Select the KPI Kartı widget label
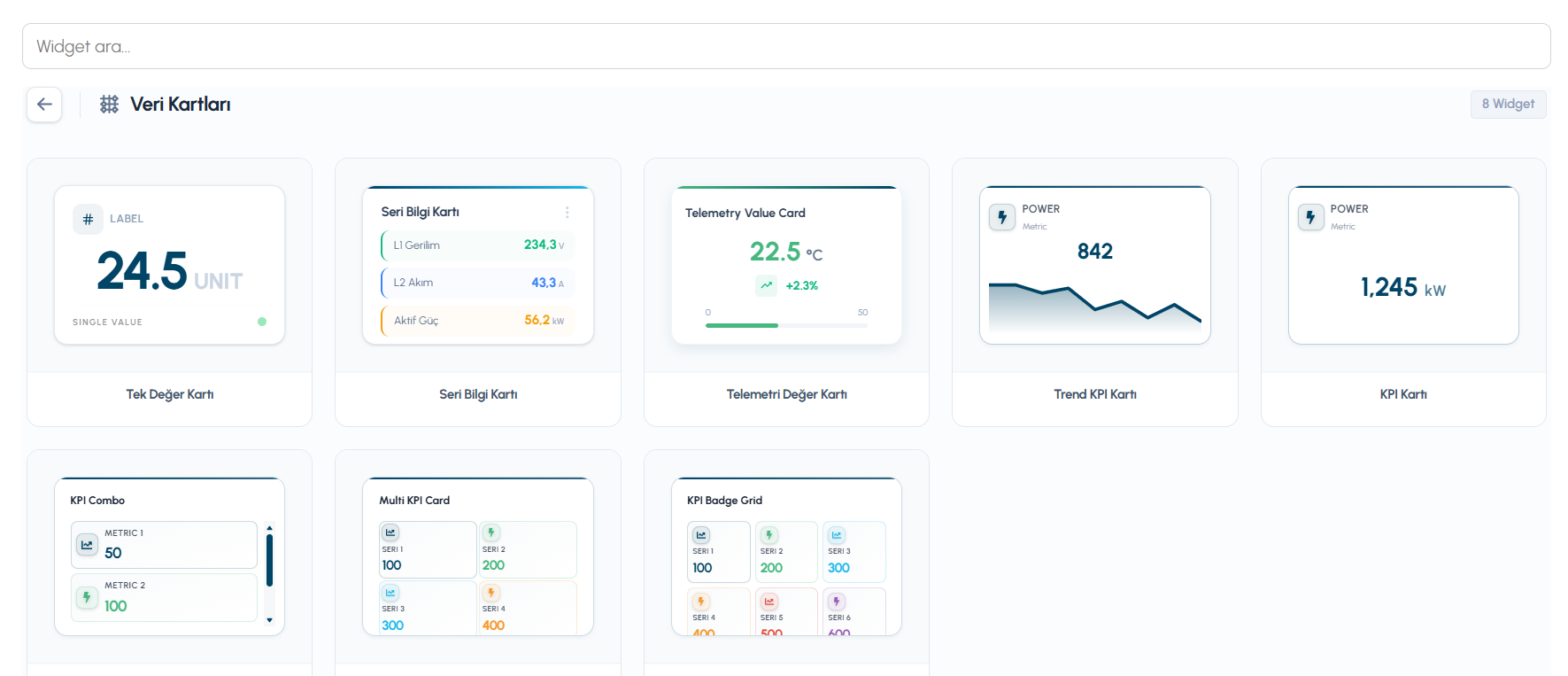 click(1403, 394)
